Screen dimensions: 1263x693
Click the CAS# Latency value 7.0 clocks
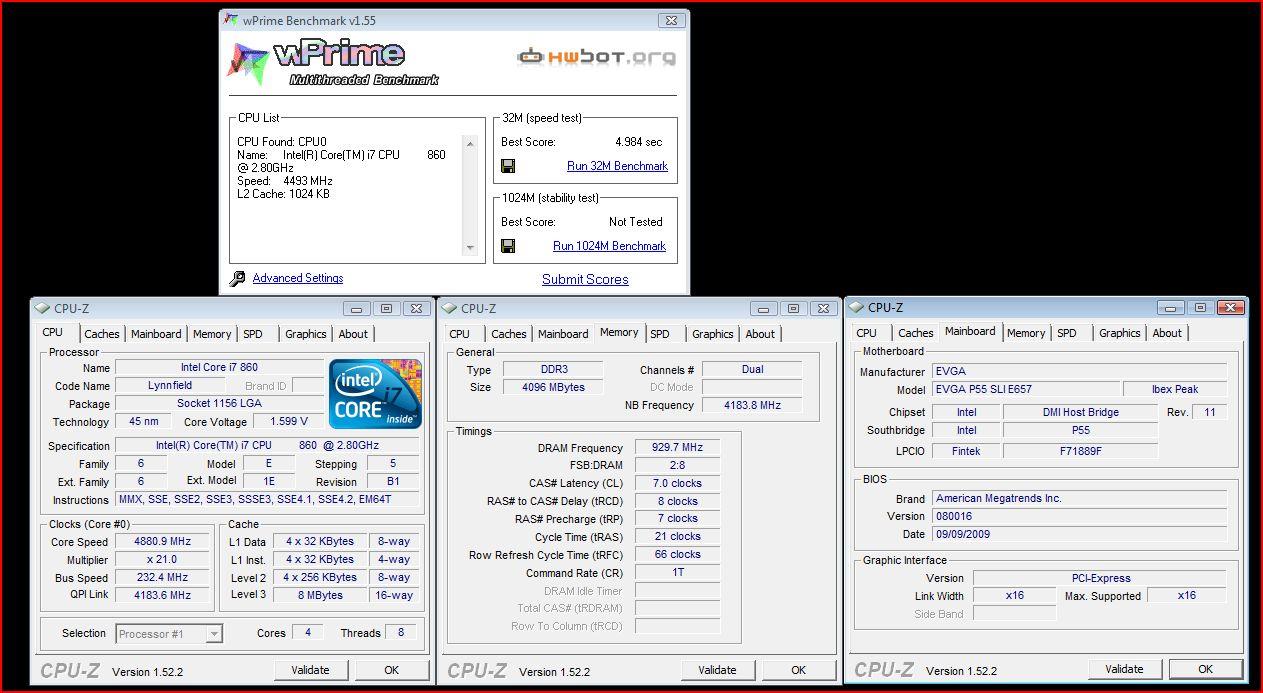point(677,483)
